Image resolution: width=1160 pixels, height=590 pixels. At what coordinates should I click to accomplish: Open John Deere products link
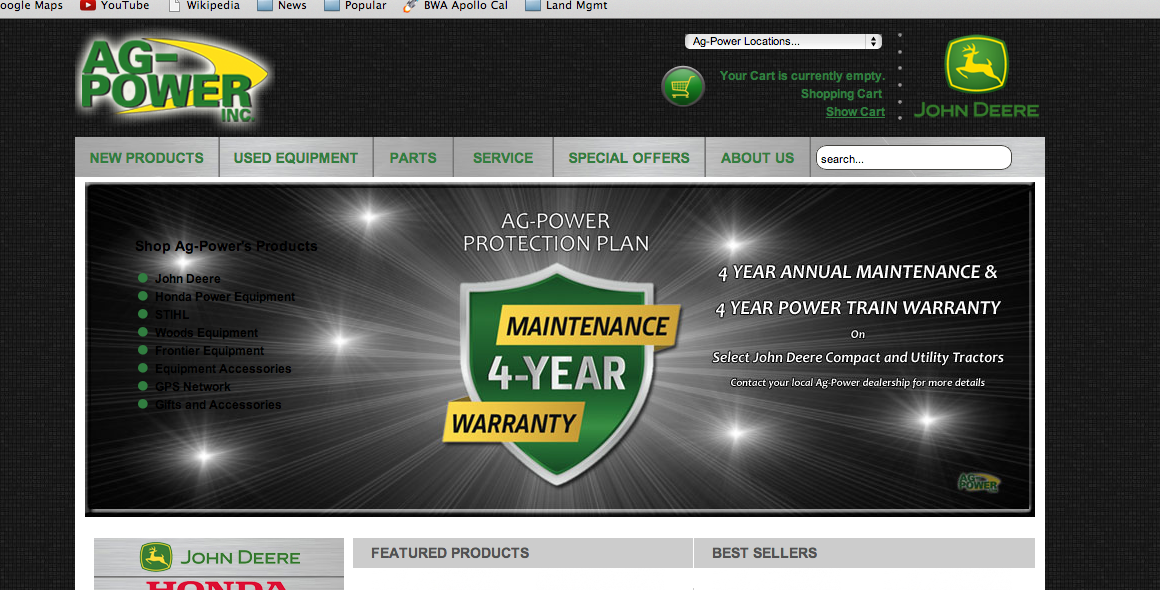click(188, 279)
